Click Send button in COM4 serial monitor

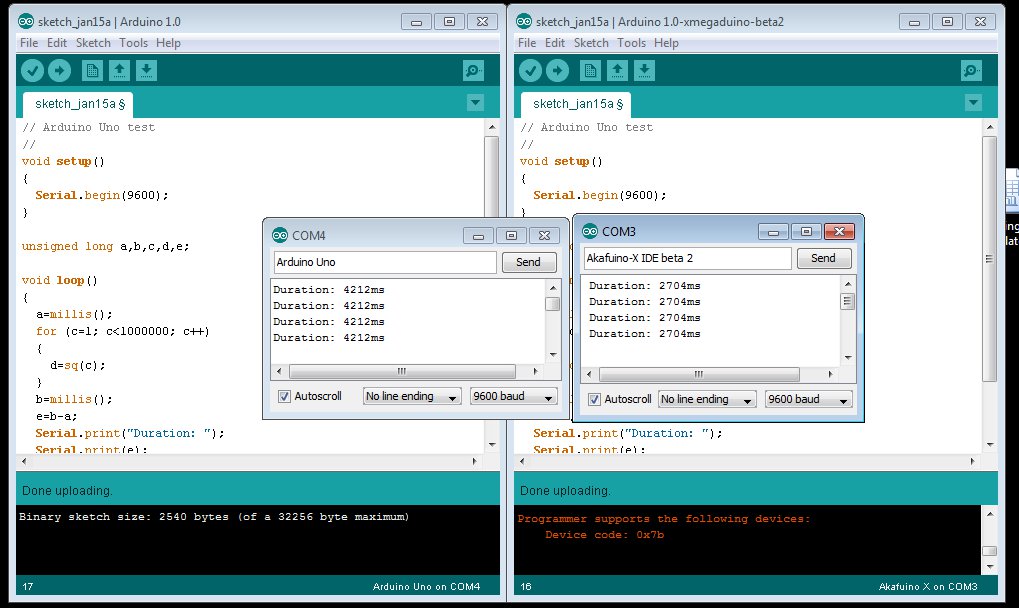click(x=528, y=262)
